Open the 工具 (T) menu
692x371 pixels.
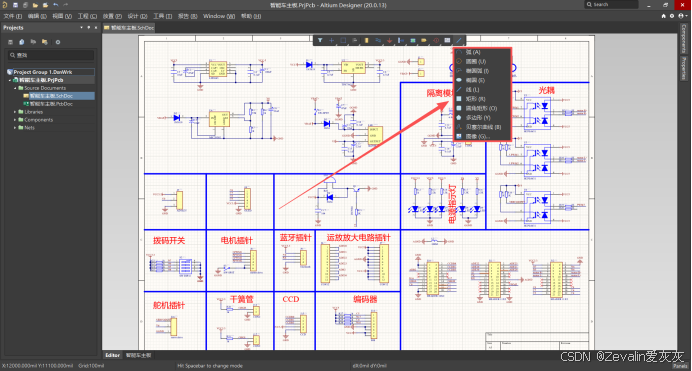pyautogui.click(x=162, y=16)
